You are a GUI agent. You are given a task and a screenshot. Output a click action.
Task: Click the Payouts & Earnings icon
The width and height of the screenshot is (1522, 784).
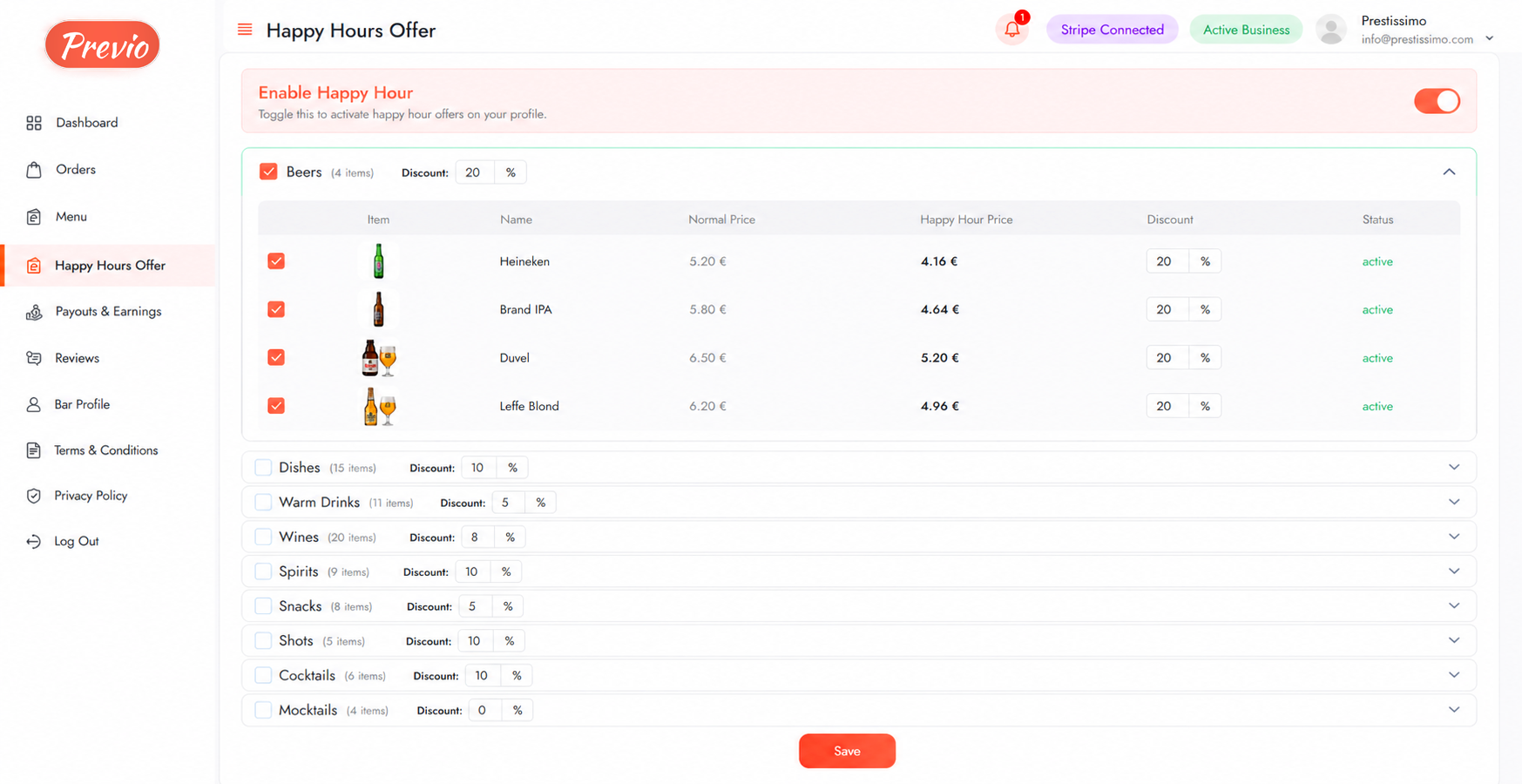34,312
